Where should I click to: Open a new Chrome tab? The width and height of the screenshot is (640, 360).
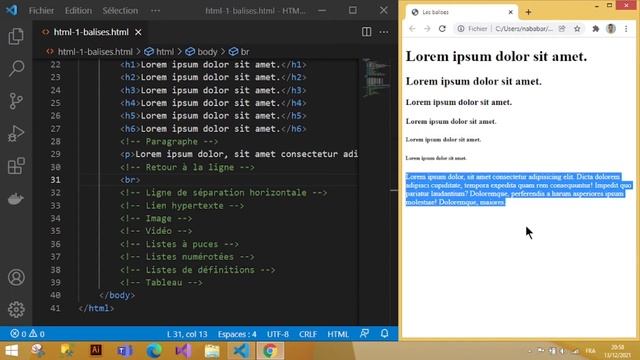528,12
